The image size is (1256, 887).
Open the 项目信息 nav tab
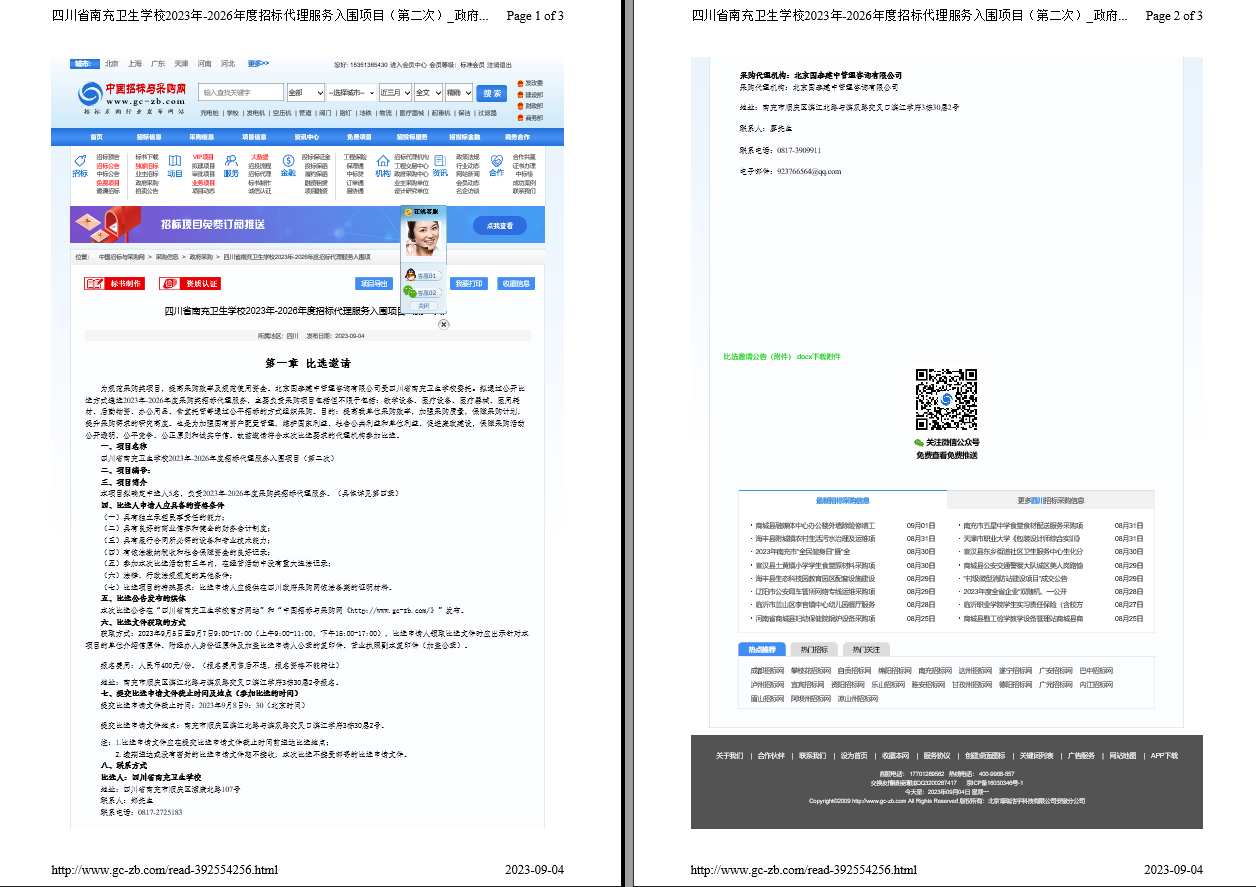pyautogui.click(x=254, y=137)
